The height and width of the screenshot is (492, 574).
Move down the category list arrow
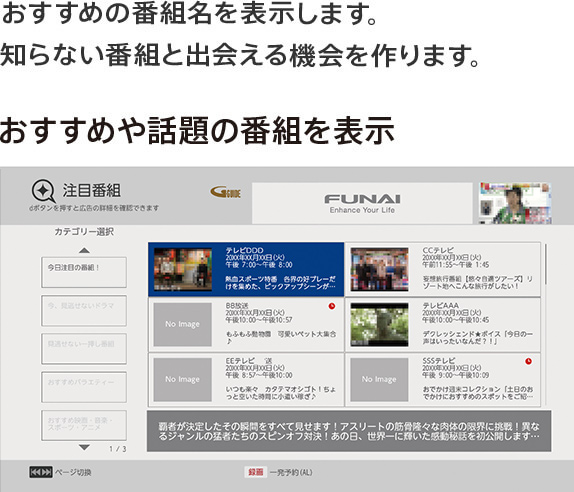84,447
